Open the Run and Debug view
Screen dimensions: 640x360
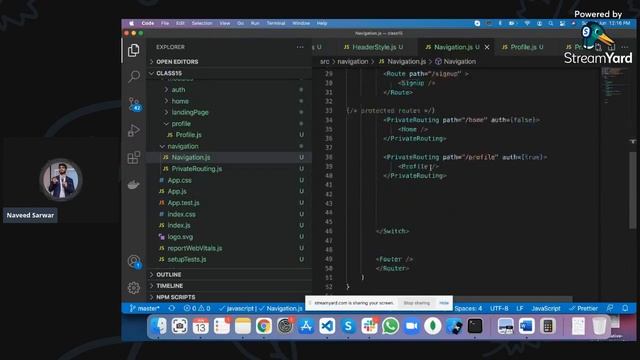coord(133,131)
